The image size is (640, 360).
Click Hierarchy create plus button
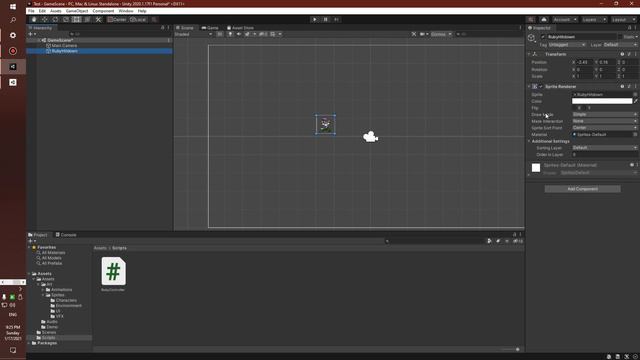30,34
